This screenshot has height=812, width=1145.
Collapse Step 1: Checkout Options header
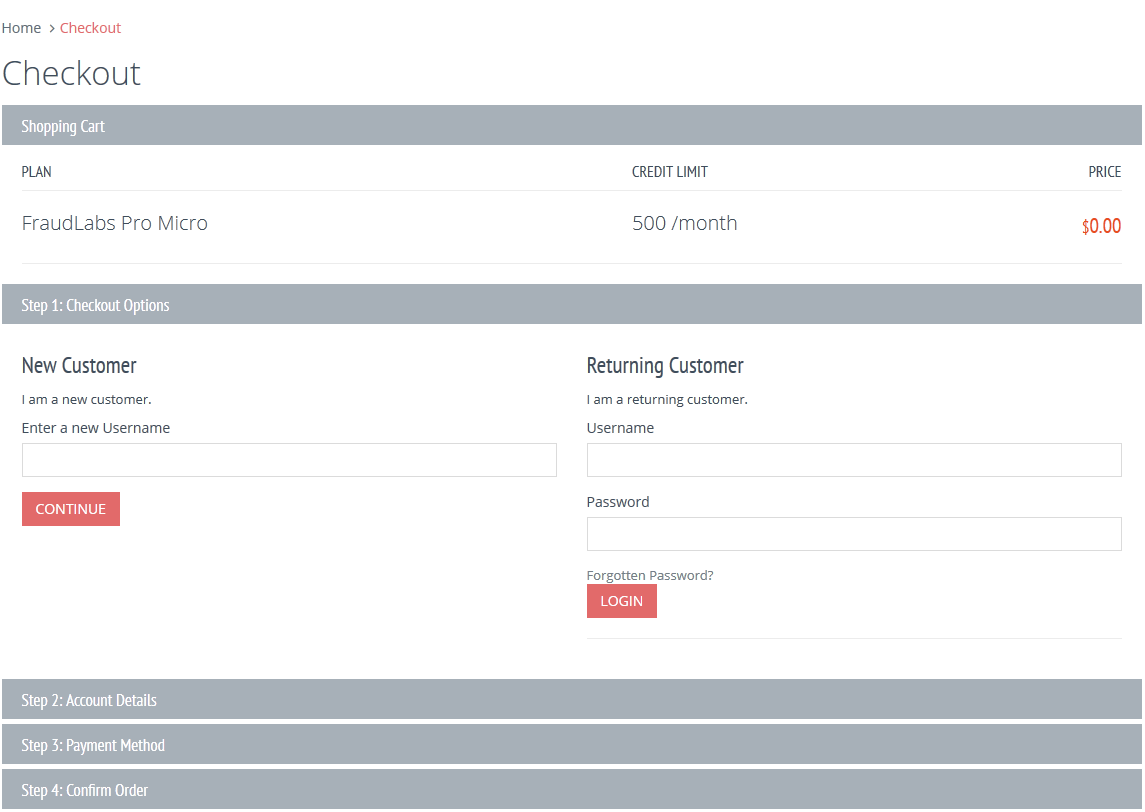tap(572, 304)
